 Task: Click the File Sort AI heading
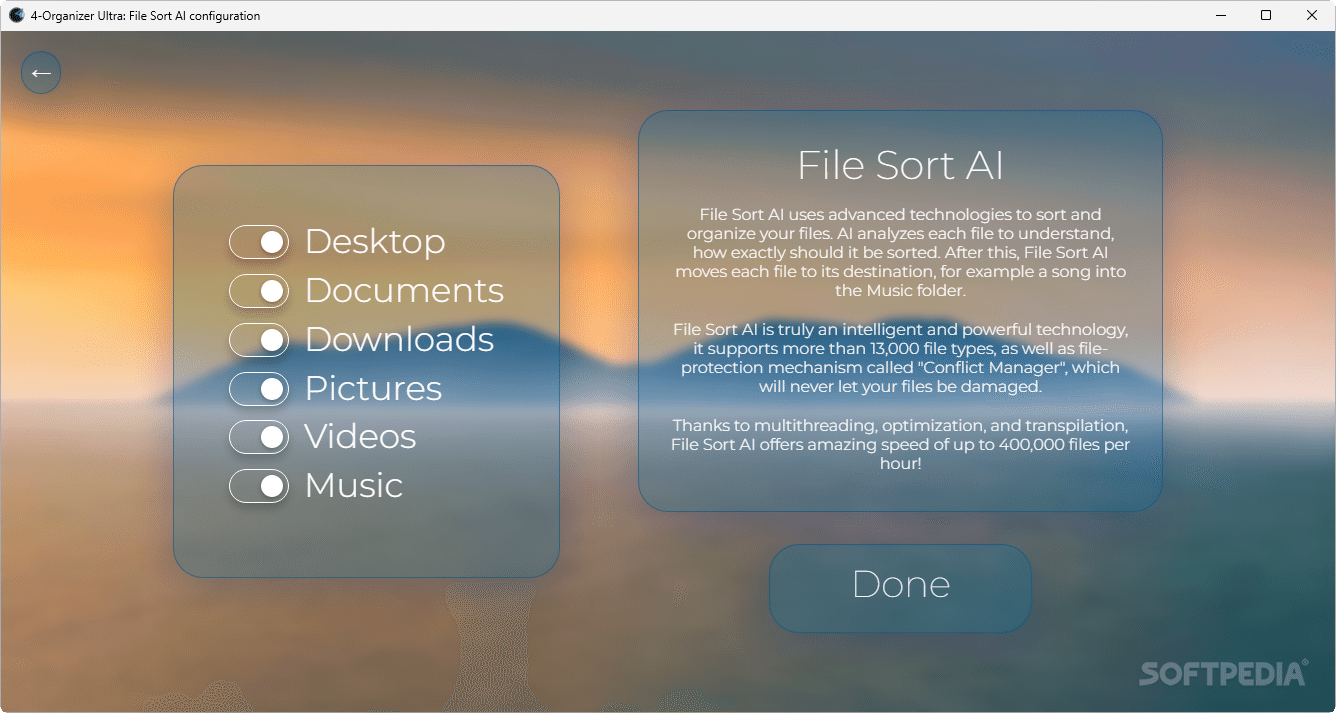(x=900, y=166)
